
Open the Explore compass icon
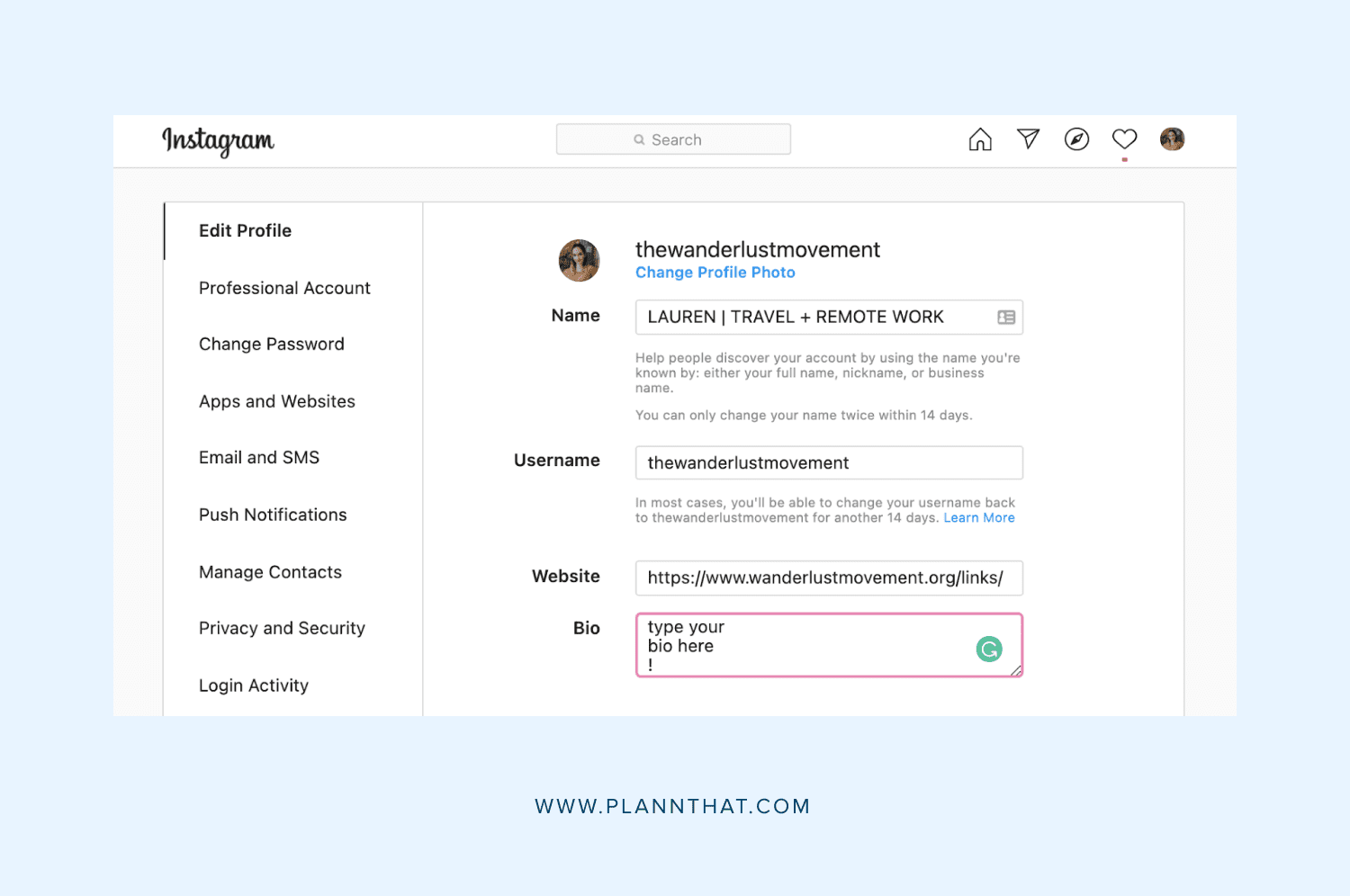[1076, 139]
